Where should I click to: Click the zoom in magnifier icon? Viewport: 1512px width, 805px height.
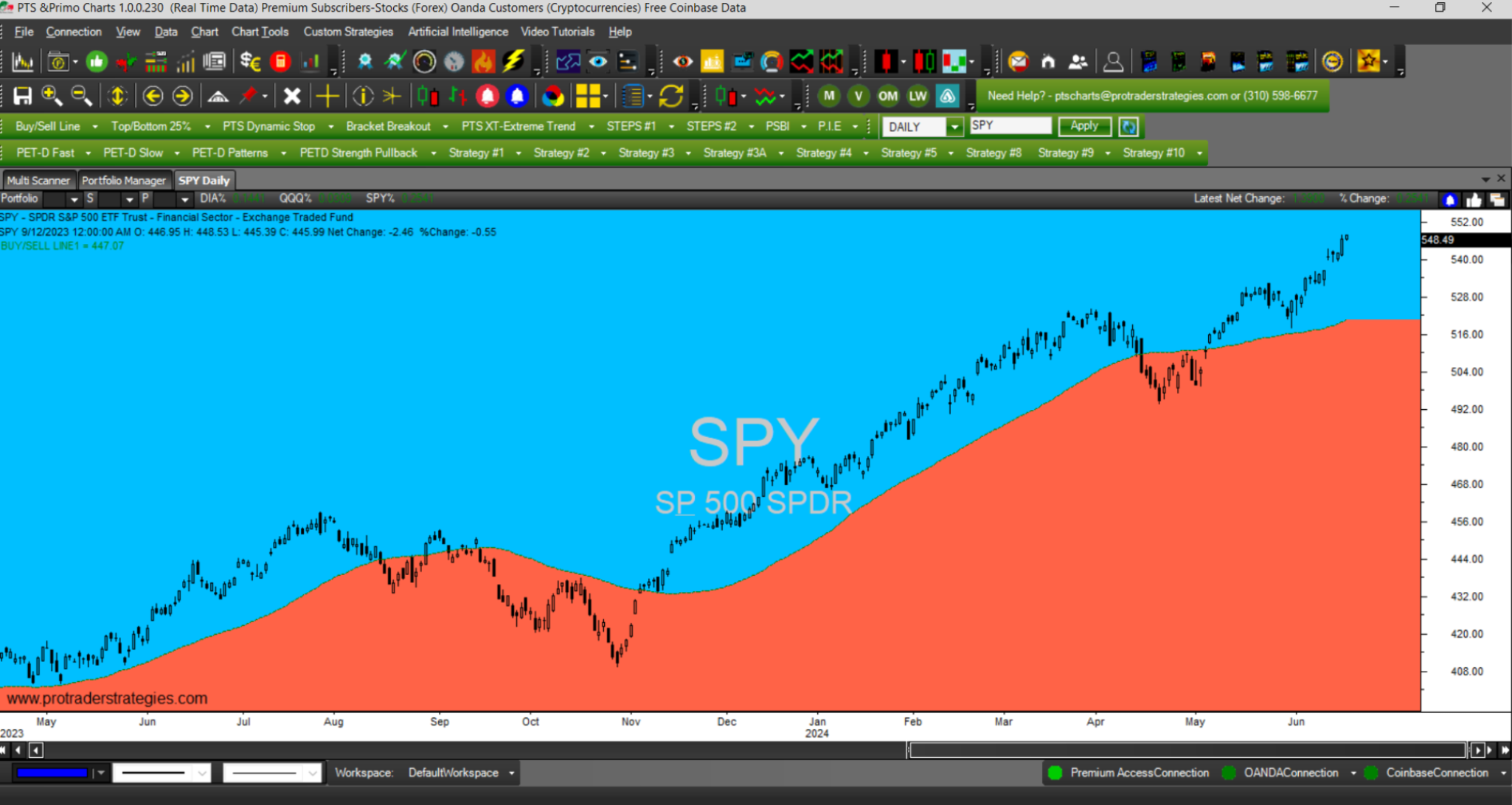pyautogui.click(x=51, y=96)
